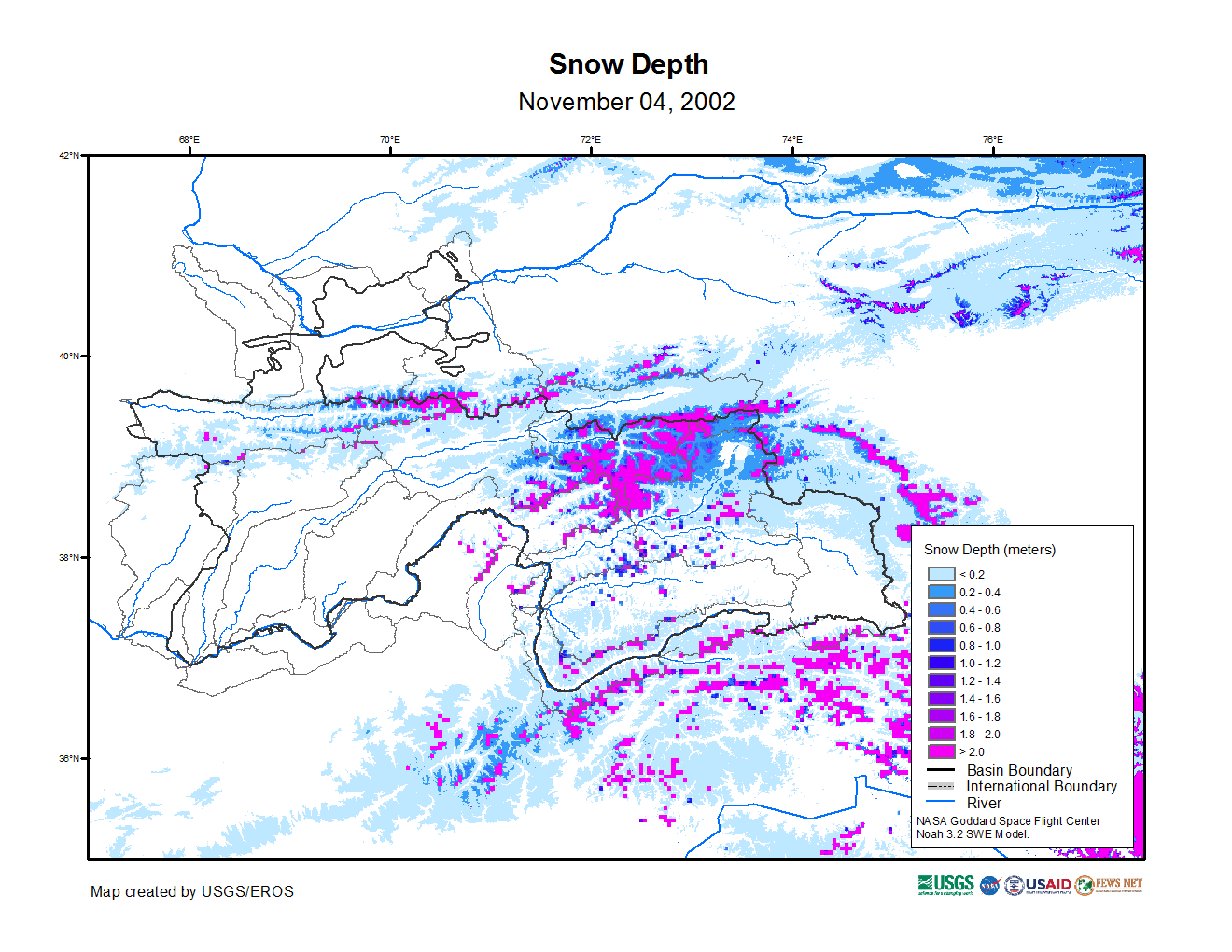Click the November 04, 2002 date subtitle
The image size is (1232, 952).
626,102
